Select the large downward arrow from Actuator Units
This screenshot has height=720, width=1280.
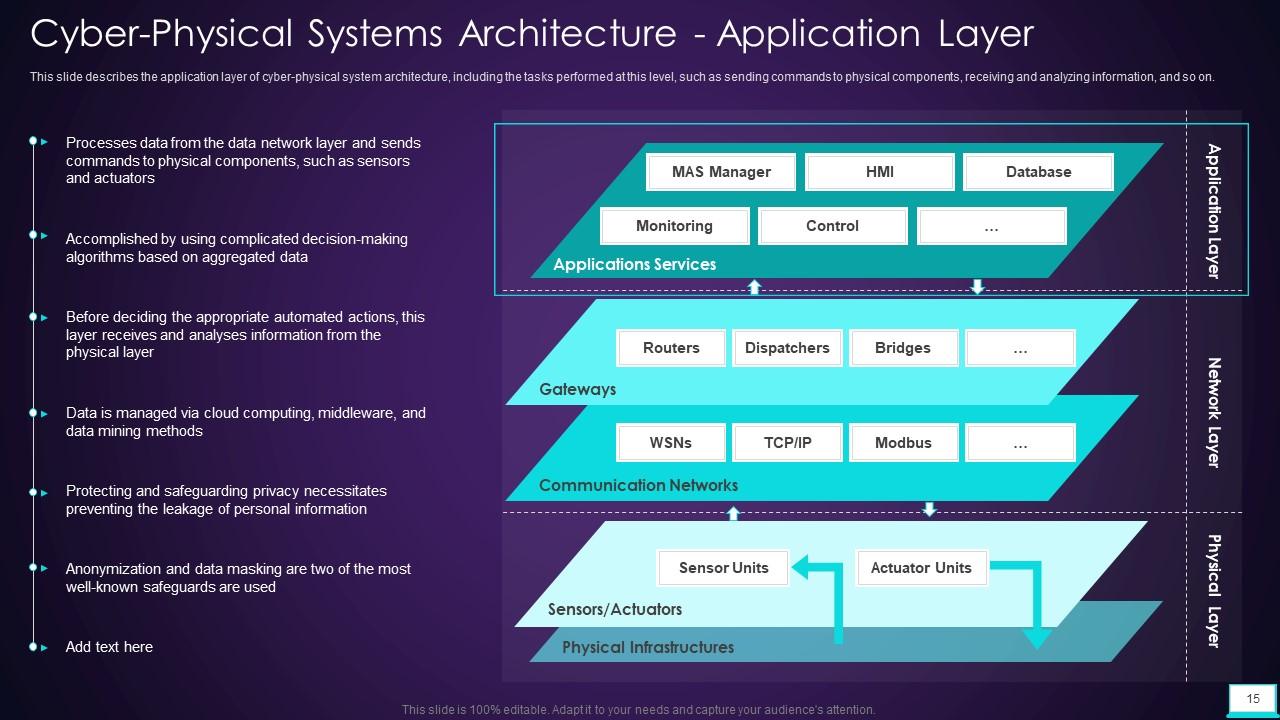1030,600
